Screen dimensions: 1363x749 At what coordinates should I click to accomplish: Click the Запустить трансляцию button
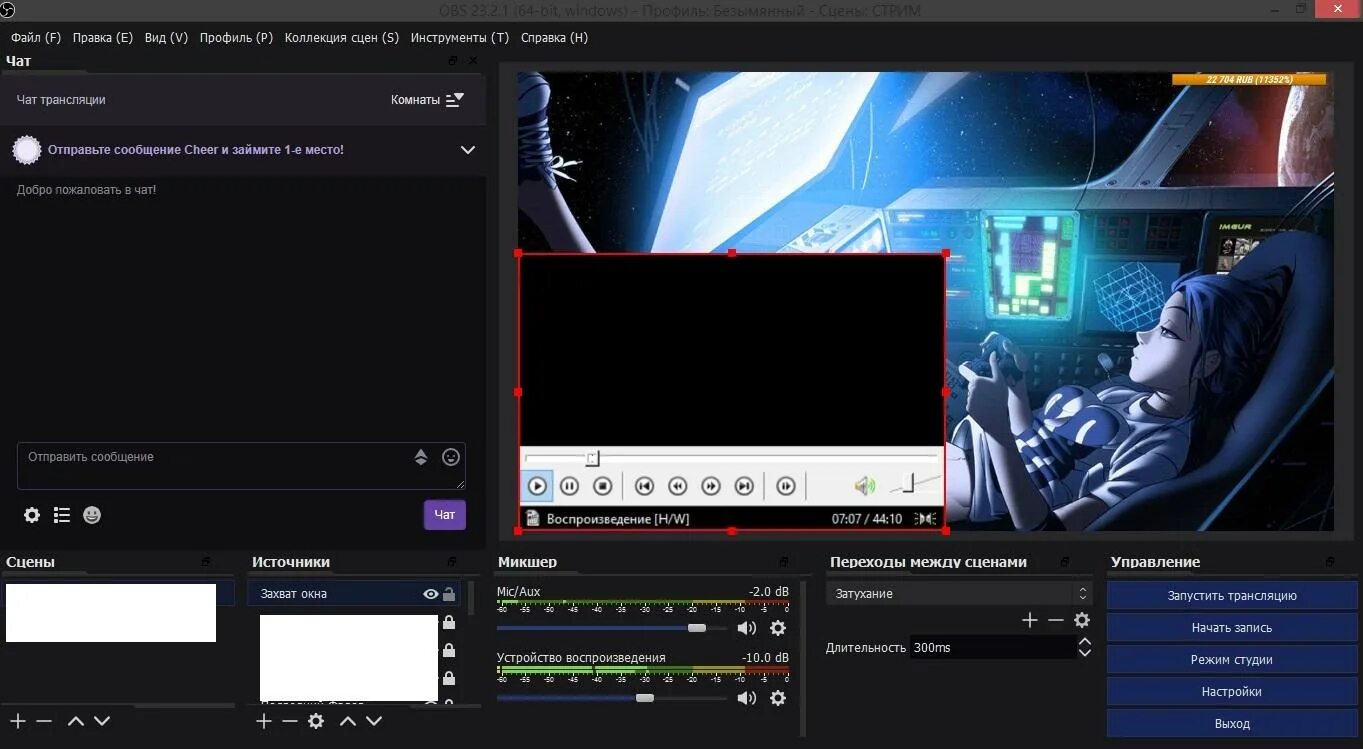1232,596
